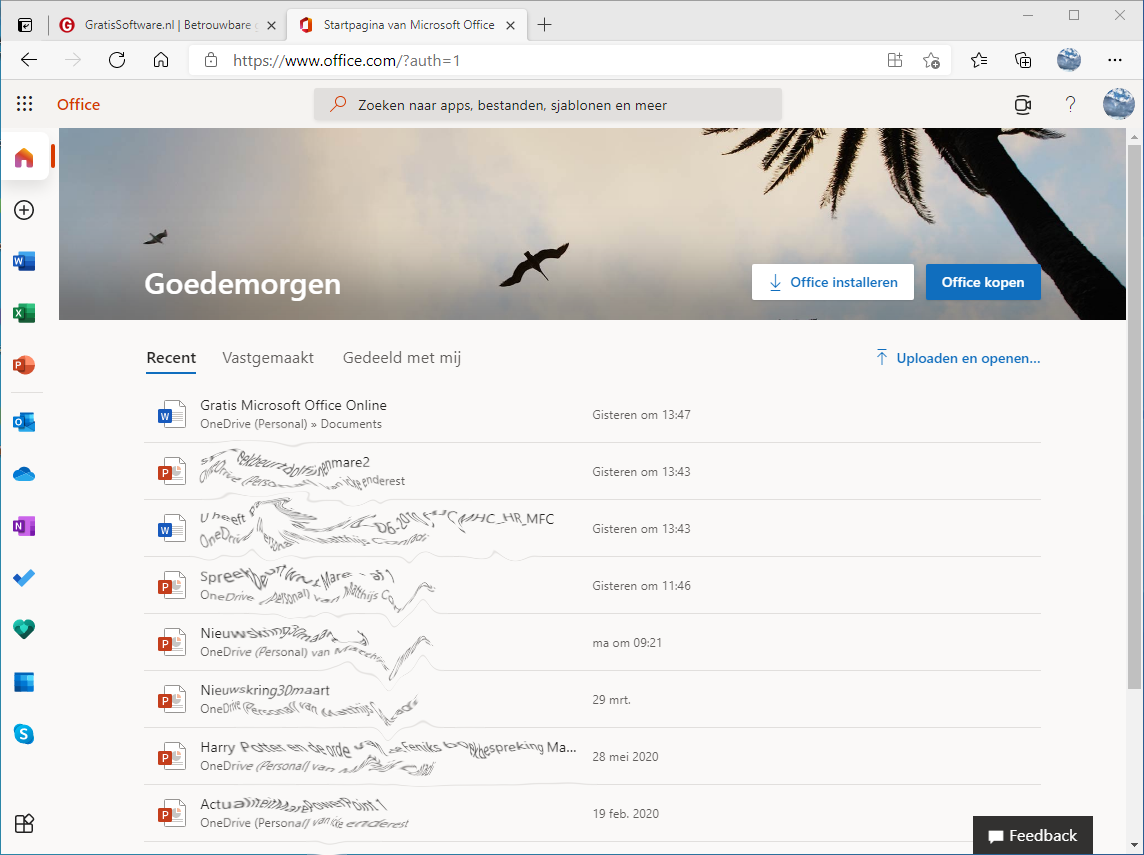Click the Office installeren button
The height and width of the screenshot is (855, 1144).
[833, 282]
